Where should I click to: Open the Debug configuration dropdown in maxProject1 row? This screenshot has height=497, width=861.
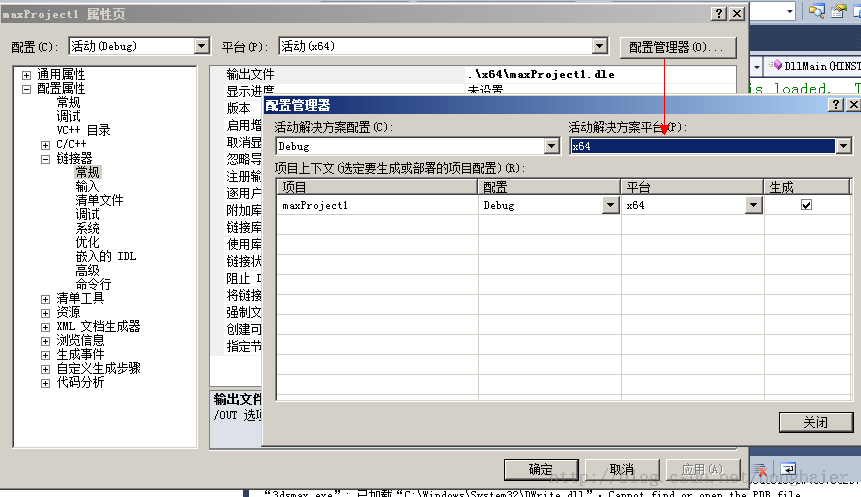(x=610, y=205)
